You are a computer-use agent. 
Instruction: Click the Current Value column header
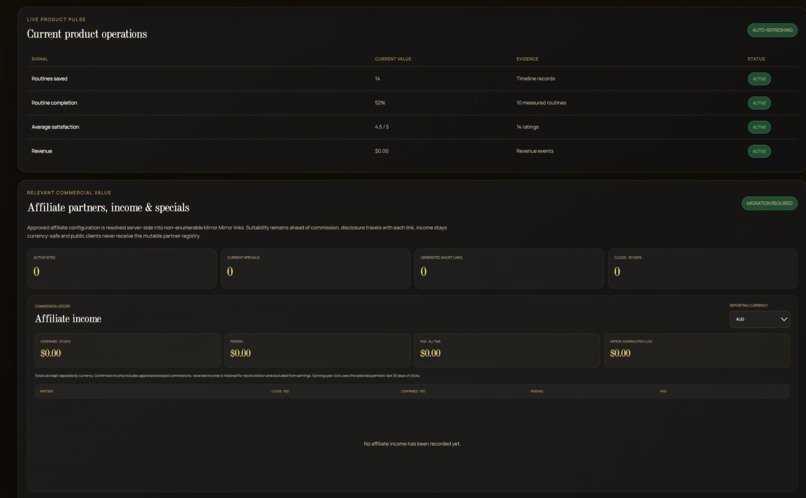pos(393,59)
